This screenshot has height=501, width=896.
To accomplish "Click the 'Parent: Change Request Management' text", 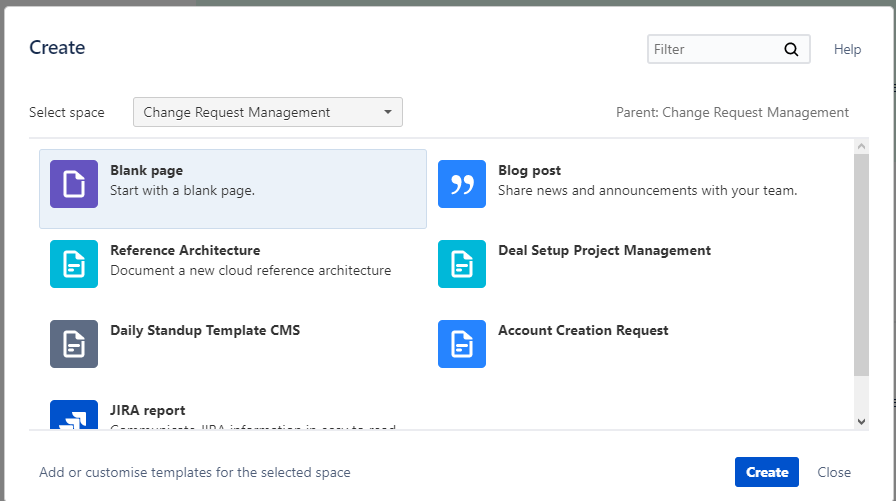I will (732, 113).
